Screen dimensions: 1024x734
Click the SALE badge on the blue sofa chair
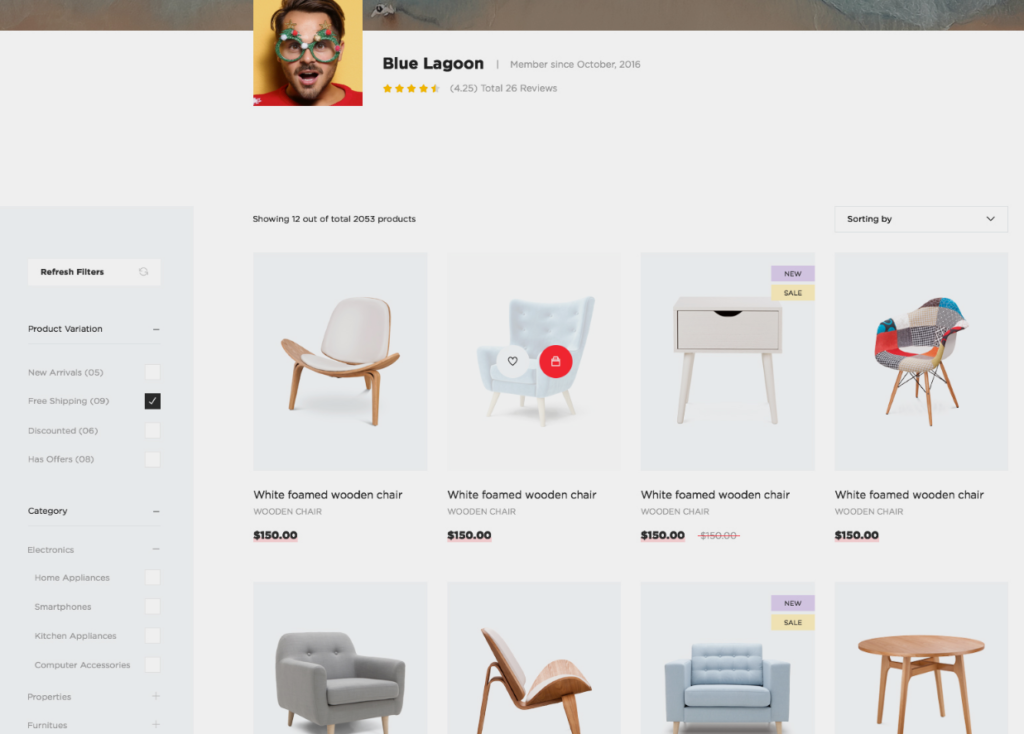tap(792, 622)
